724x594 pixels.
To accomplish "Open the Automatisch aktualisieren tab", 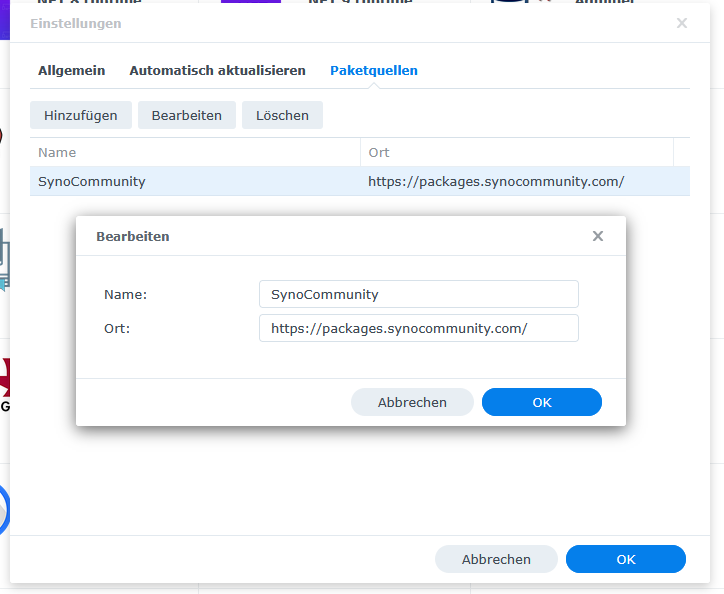I will pyautogui.click(x=217, y=71).
